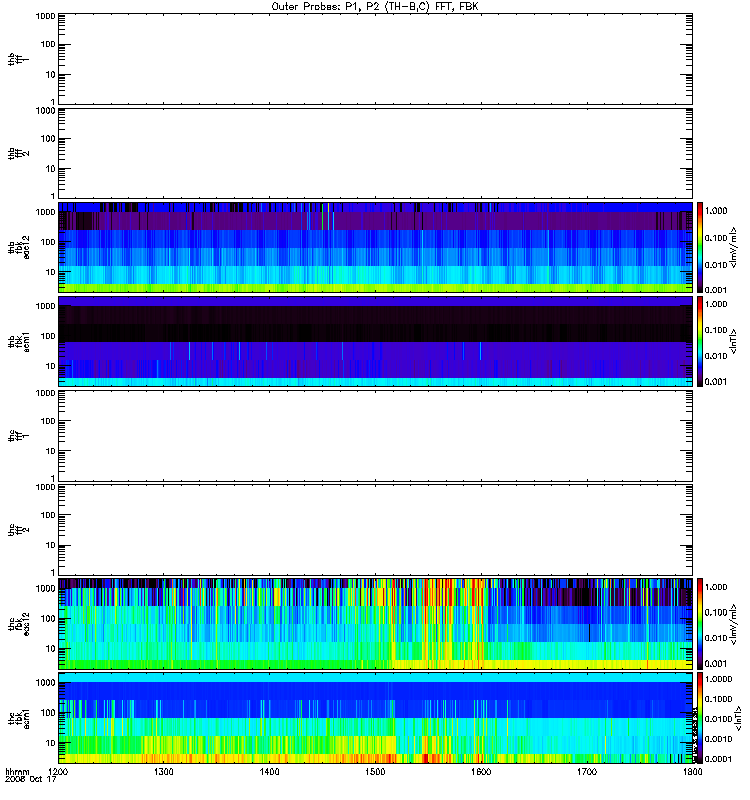Click the "1700" time axis label
This screenshot has width=750, height=800.
pos(587,771)
